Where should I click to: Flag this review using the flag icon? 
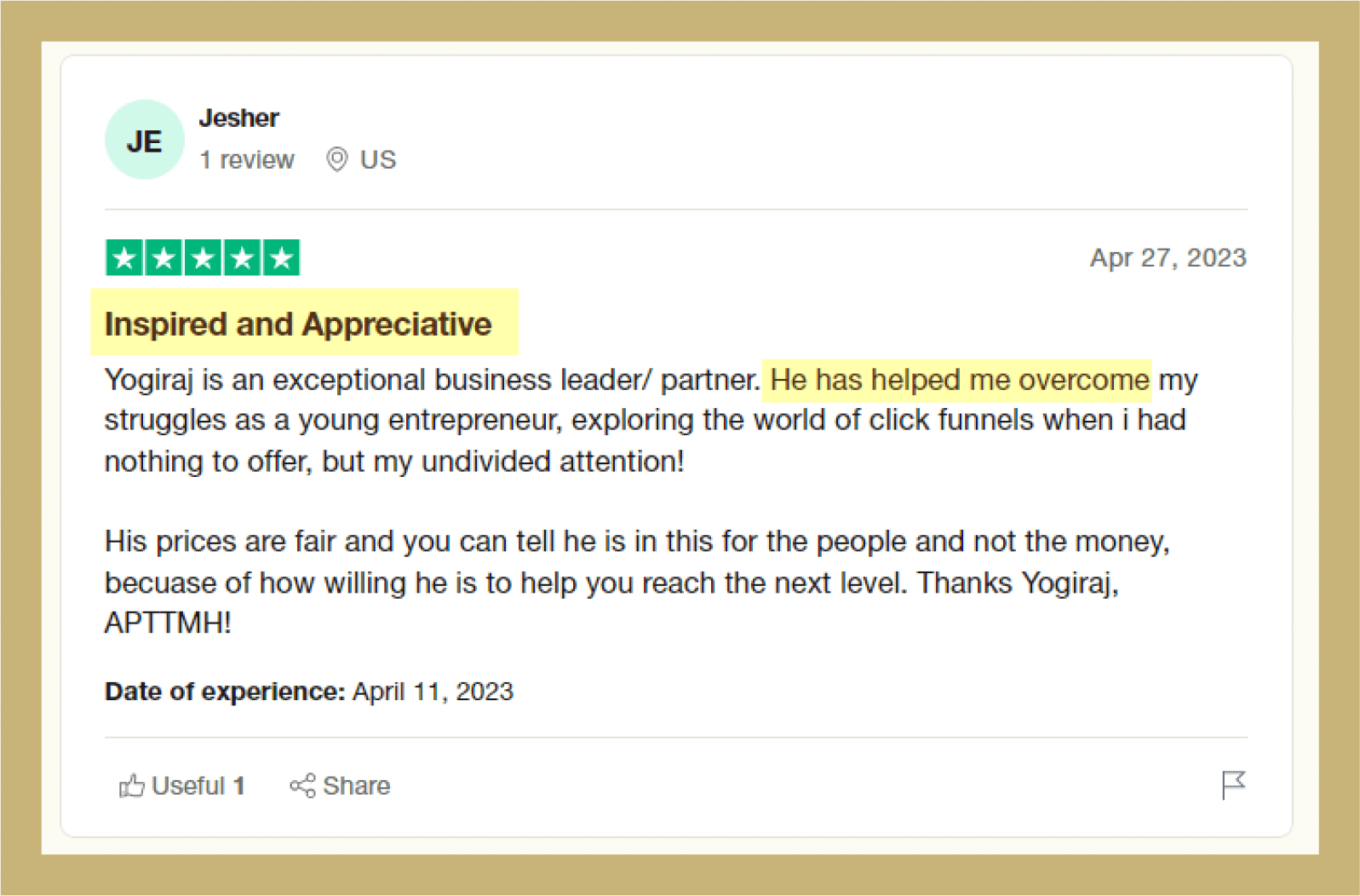click(x=1232, y=784)
